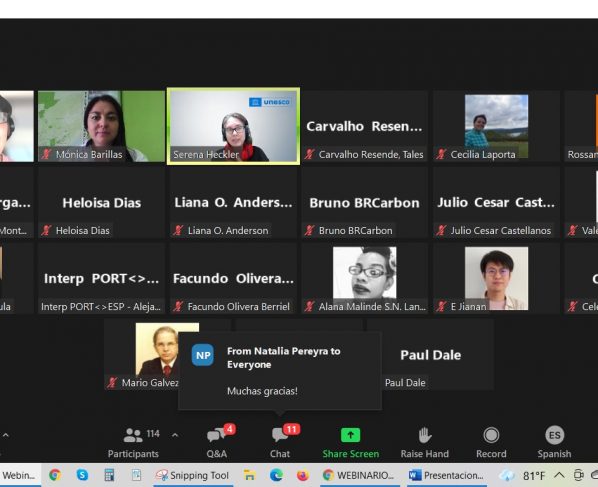The width and height of the screenshot is (598, 487).
Task: Open the Calculator from the taskbar
Action: pos(109,475)
